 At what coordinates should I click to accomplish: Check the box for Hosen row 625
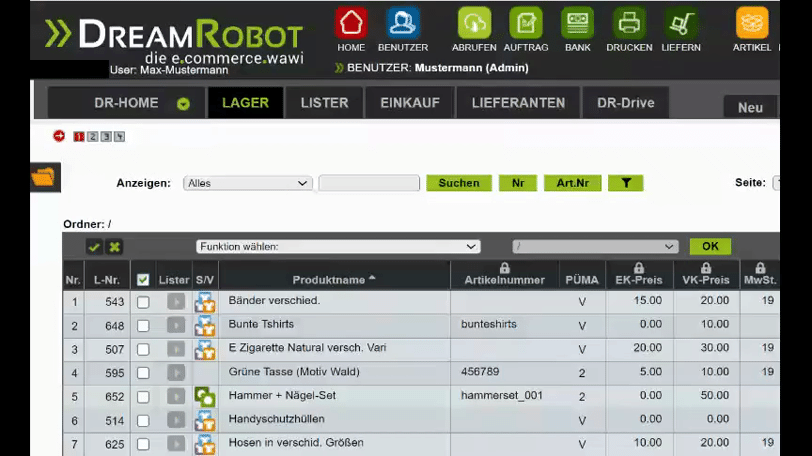tap(143, 444)
